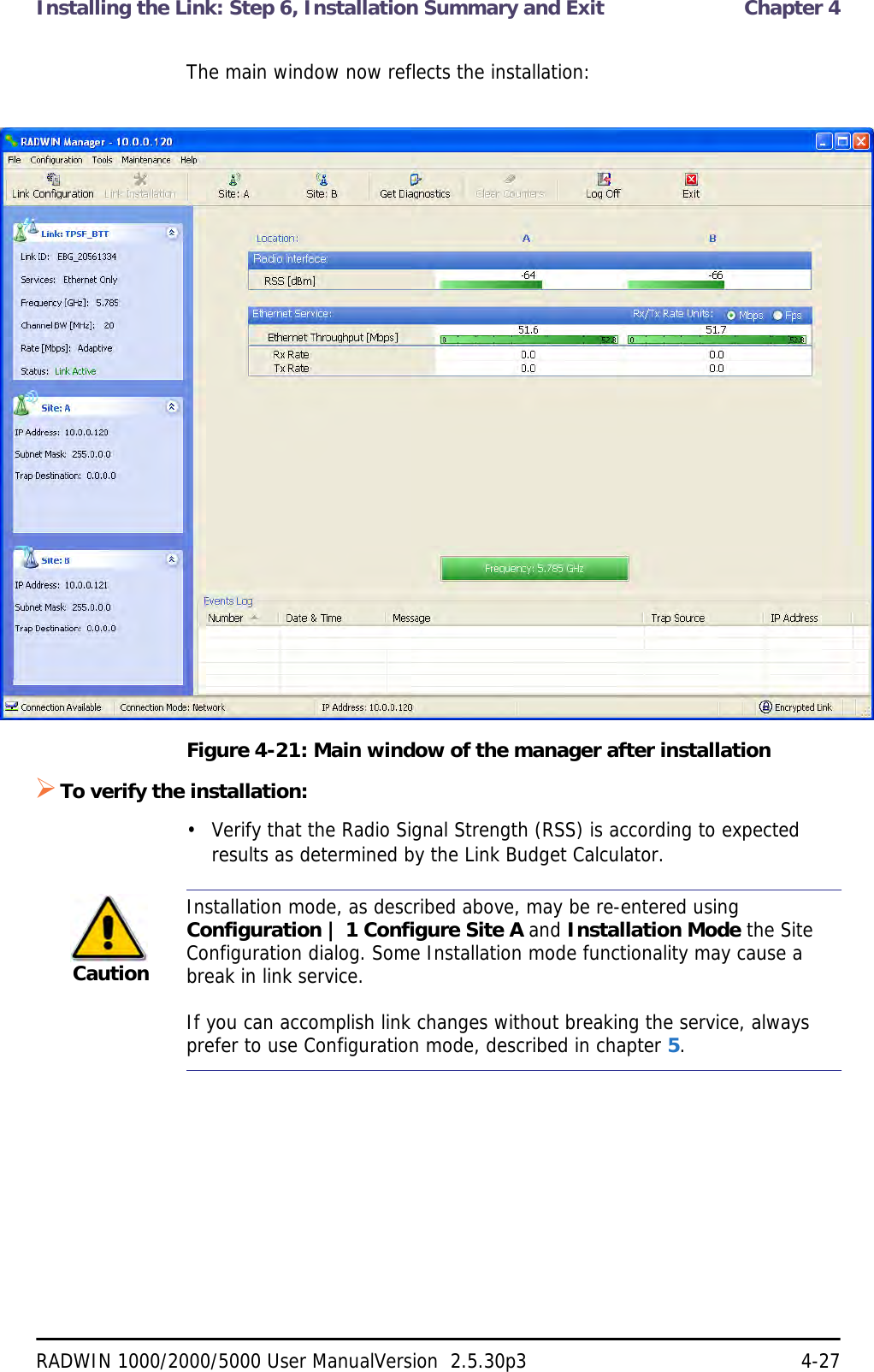Click the Channel BW [MHz]: 20 row

[x=68, y=325]
